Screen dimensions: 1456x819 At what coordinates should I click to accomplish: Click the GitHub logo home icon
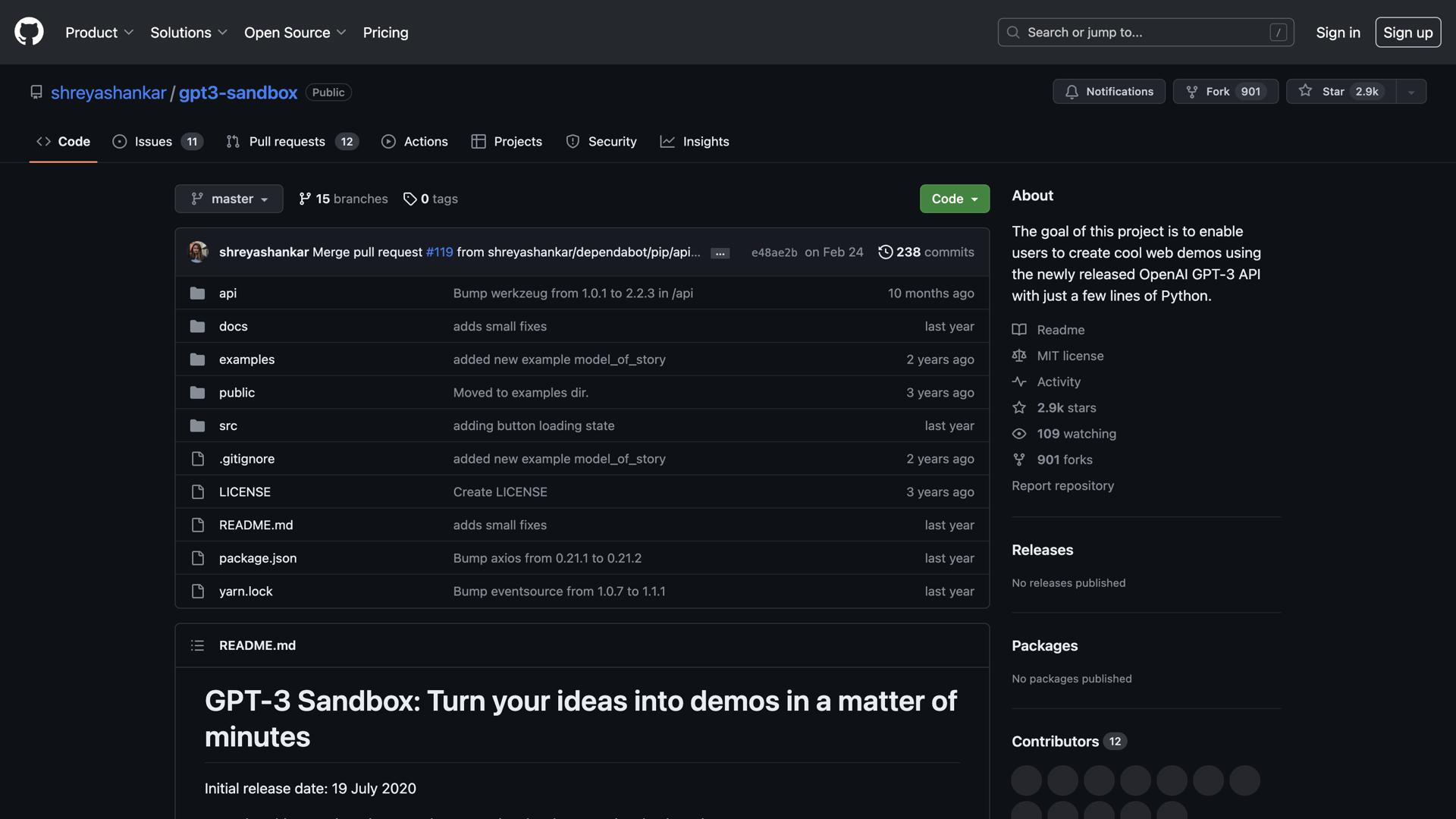coord(29,32)
